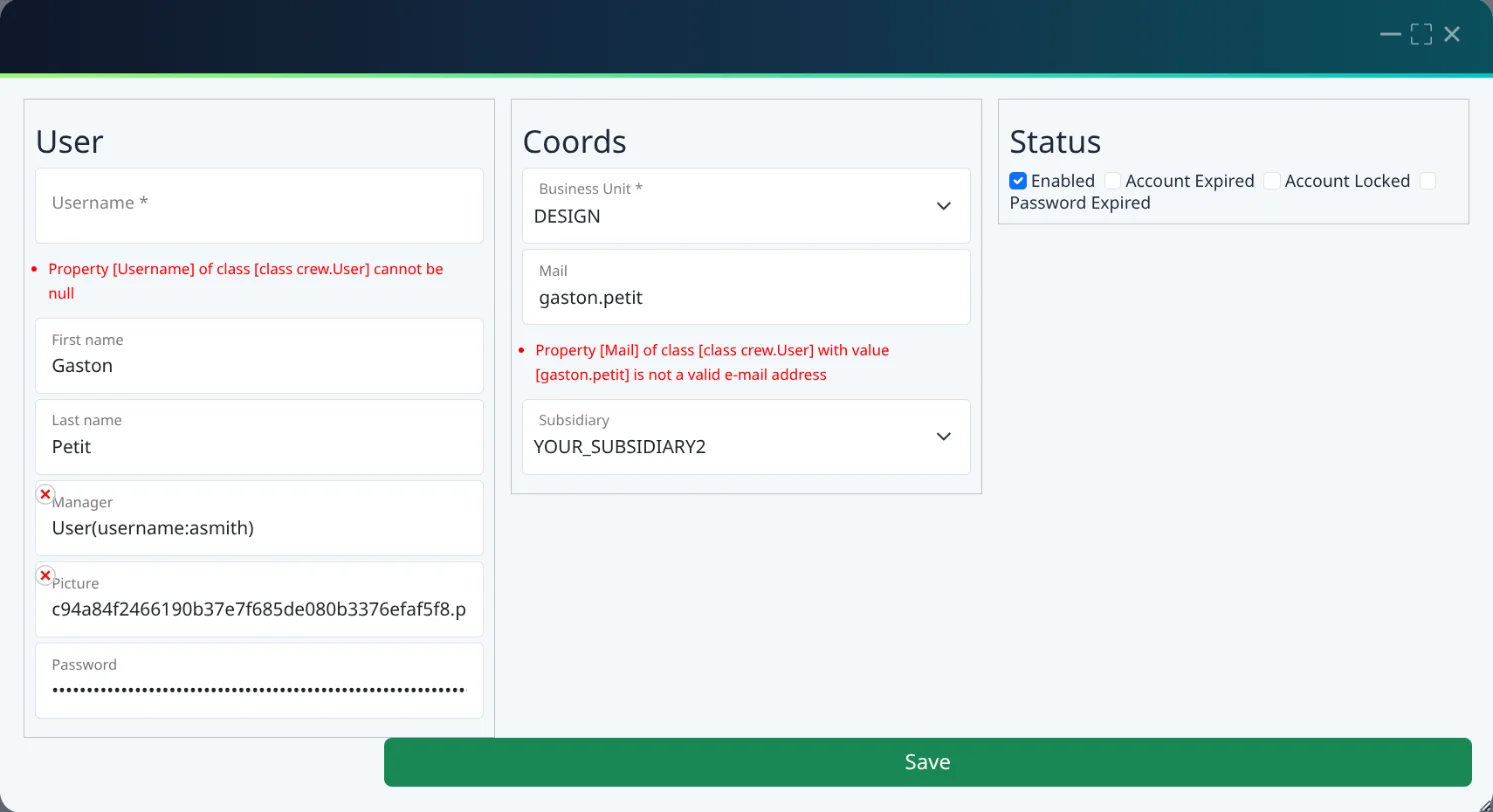Image resolution: width=1493 pixels, height=812 pixels.
Task: Check the Account Locked checkbox
Action: (x=1272, y=181)
